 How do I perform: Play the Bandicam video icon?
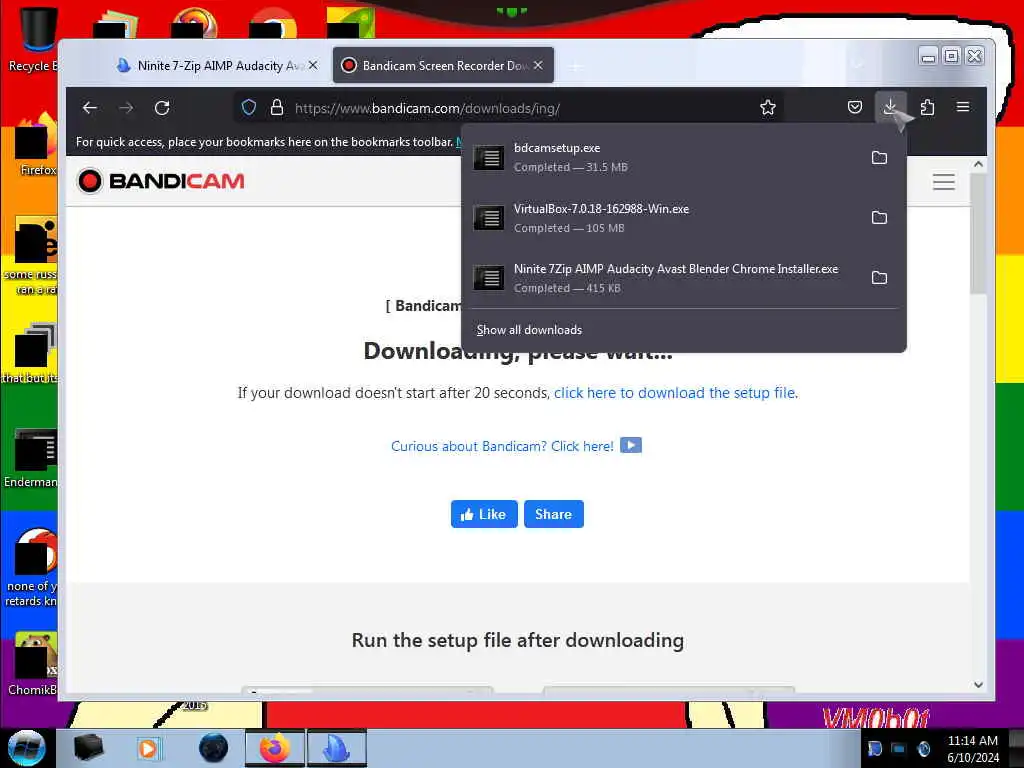tap(631, 445)
